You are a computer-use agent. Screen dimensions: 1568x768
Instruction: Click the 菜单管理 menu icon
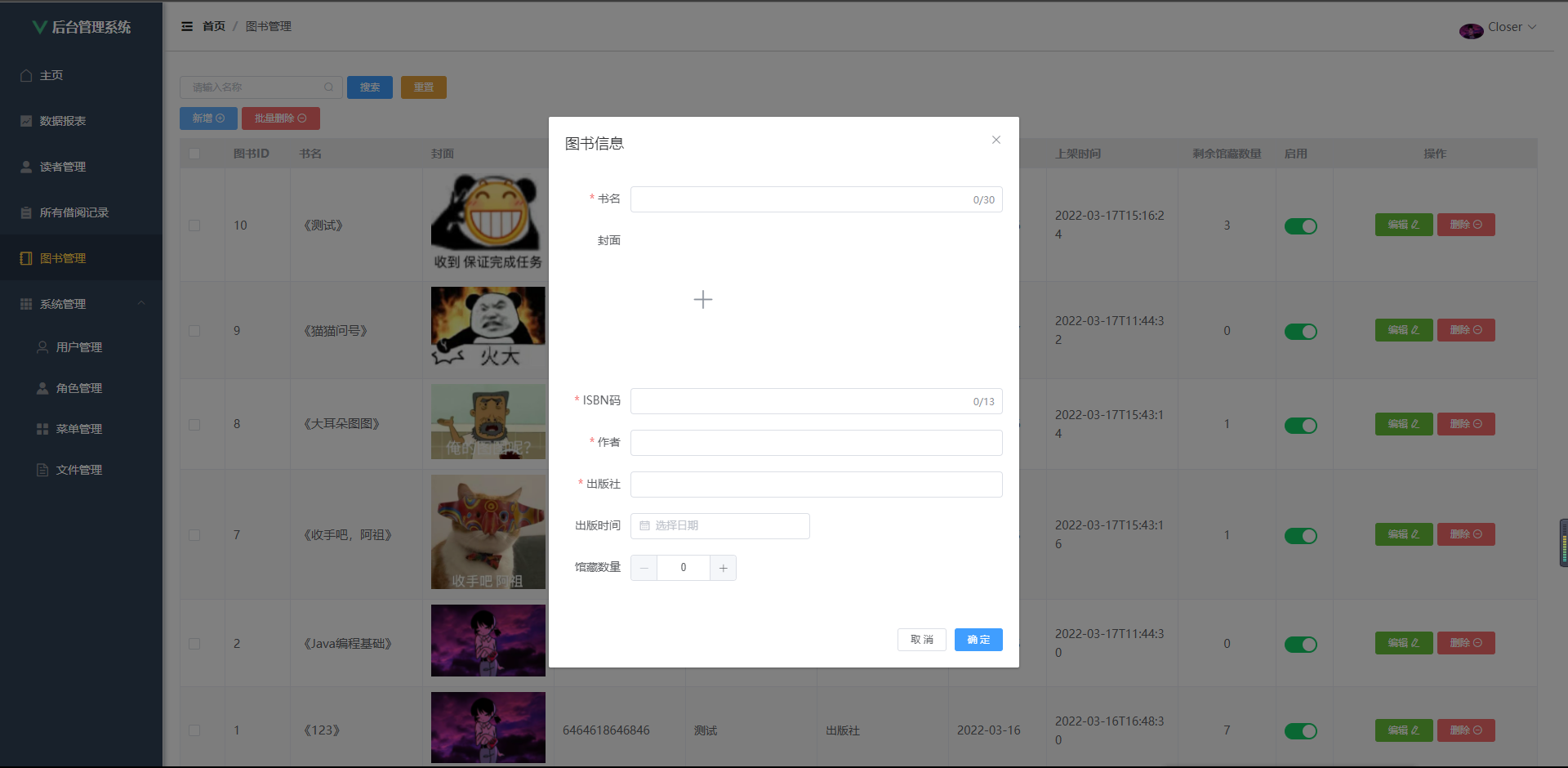pyautogui.click(x=42, y=429)
